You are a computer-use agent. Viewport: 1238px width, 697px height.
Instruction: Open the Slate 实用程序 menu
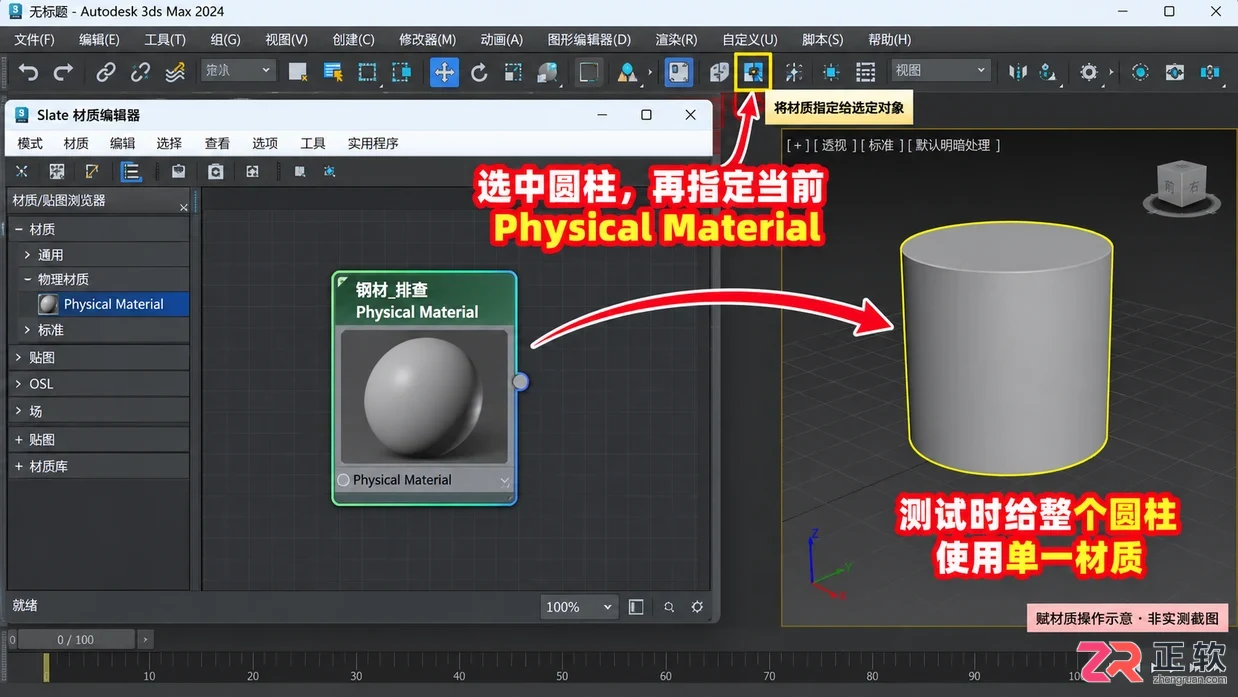(373, 143)
